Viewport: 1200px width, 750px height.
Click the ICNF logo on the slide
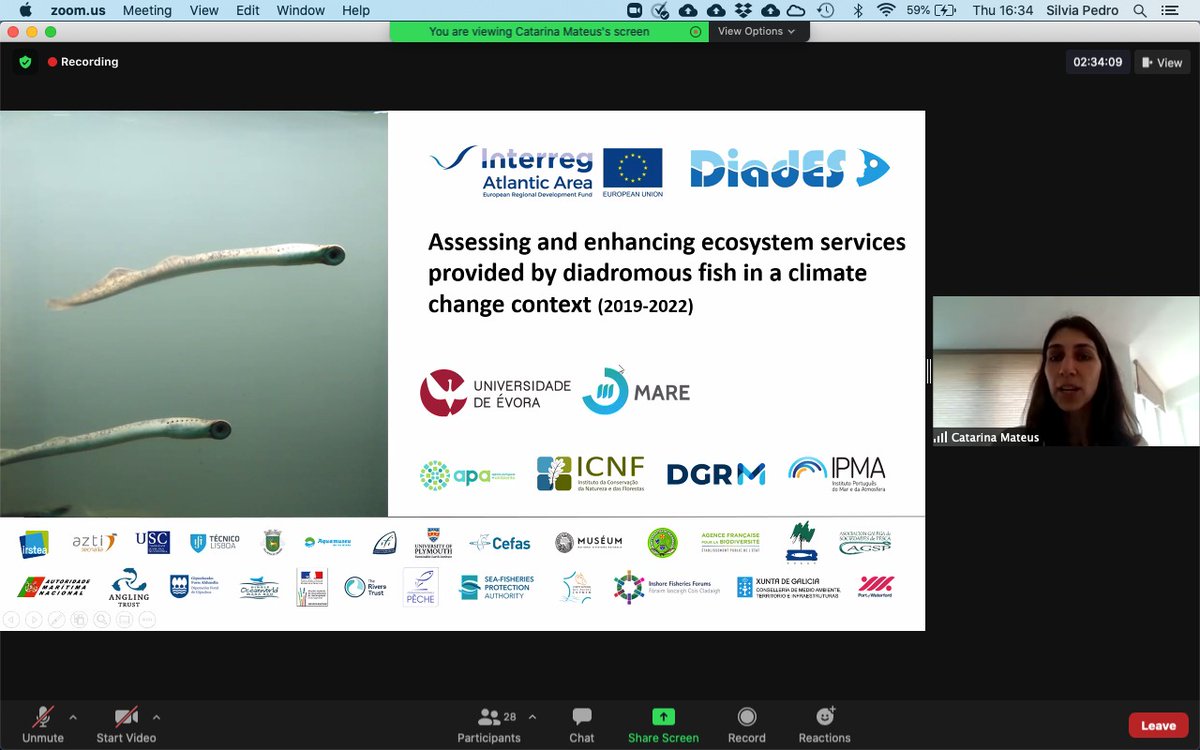pyautogui.click(x=590, y=474)
